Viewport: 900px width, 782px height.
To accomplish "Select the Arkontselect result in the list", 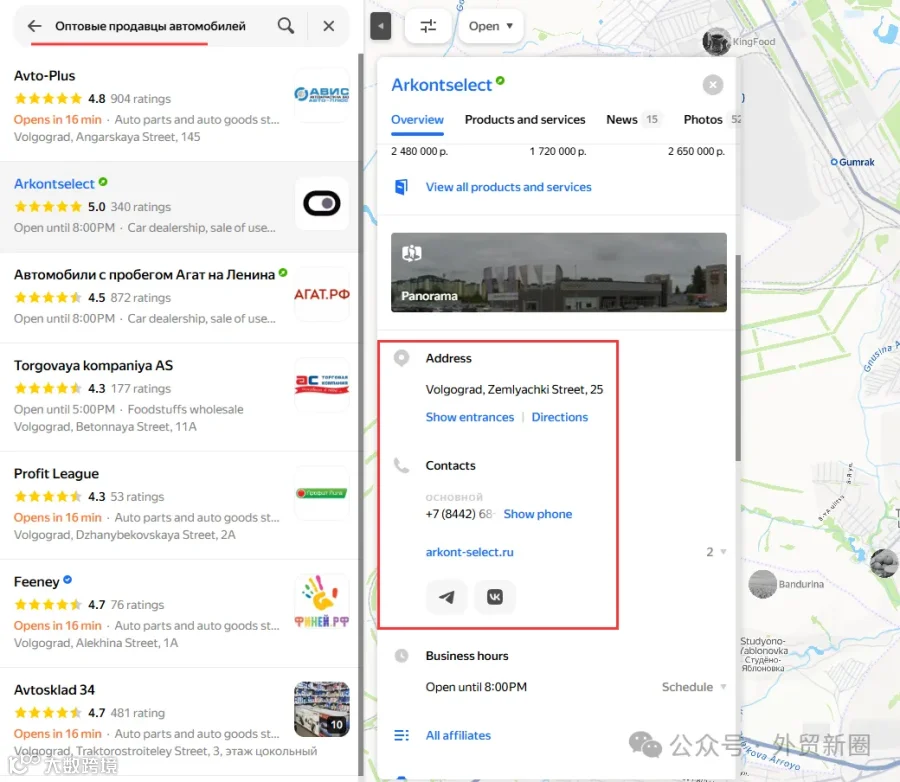I will point(179,207).
